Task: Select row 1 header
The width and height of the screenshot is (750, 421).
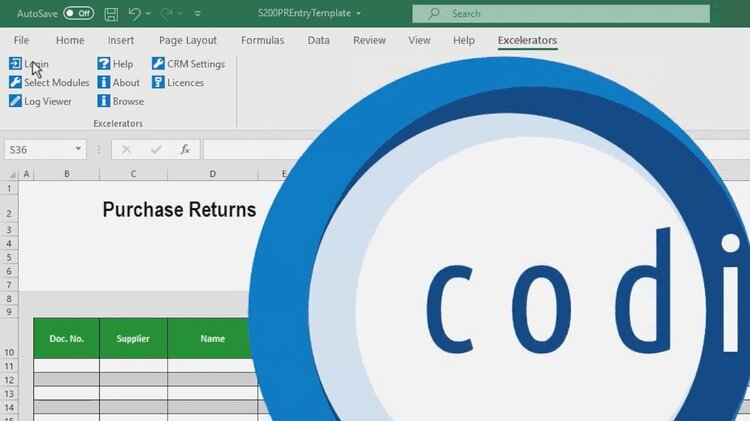Action: click(x=9, y=188)
